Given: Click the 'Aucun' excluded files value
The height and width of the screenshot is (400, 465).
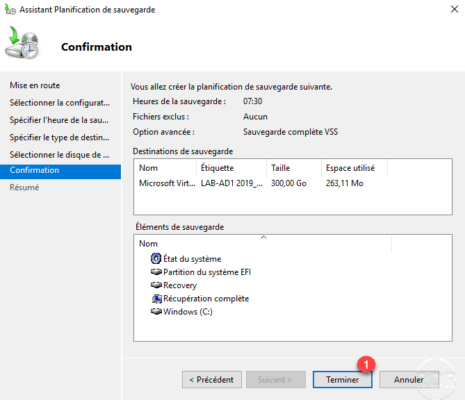Looking at the screenshot, I should (255, 117).
